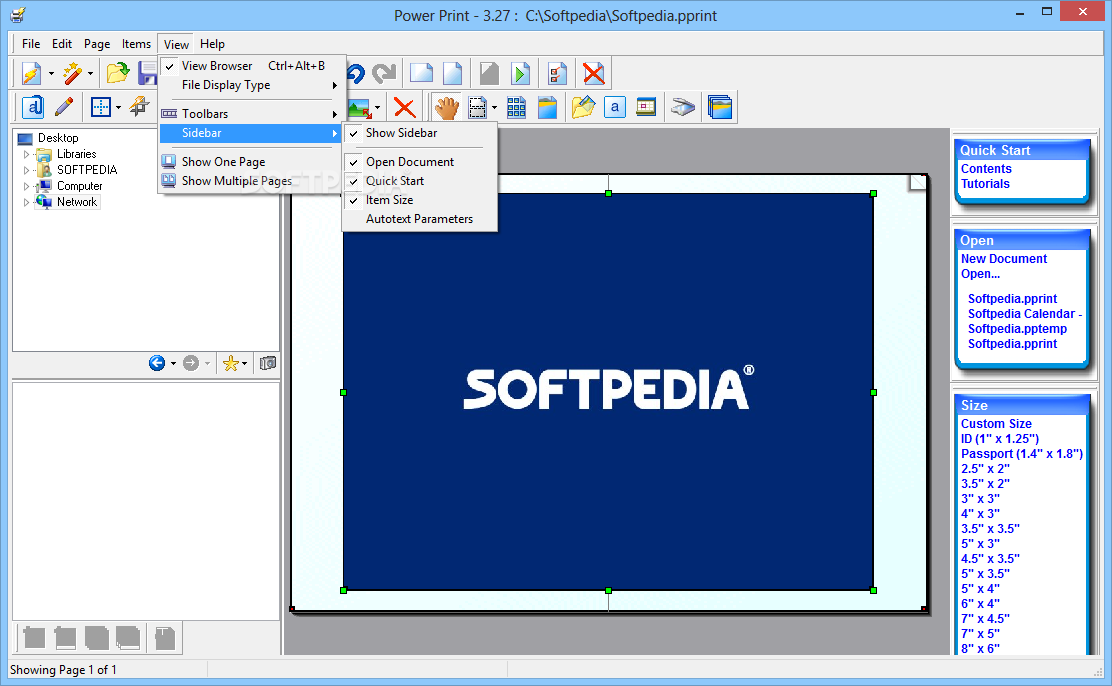Select the Desktop tree item
Viewport: 1112px width, 686px height.
(58, 138)
